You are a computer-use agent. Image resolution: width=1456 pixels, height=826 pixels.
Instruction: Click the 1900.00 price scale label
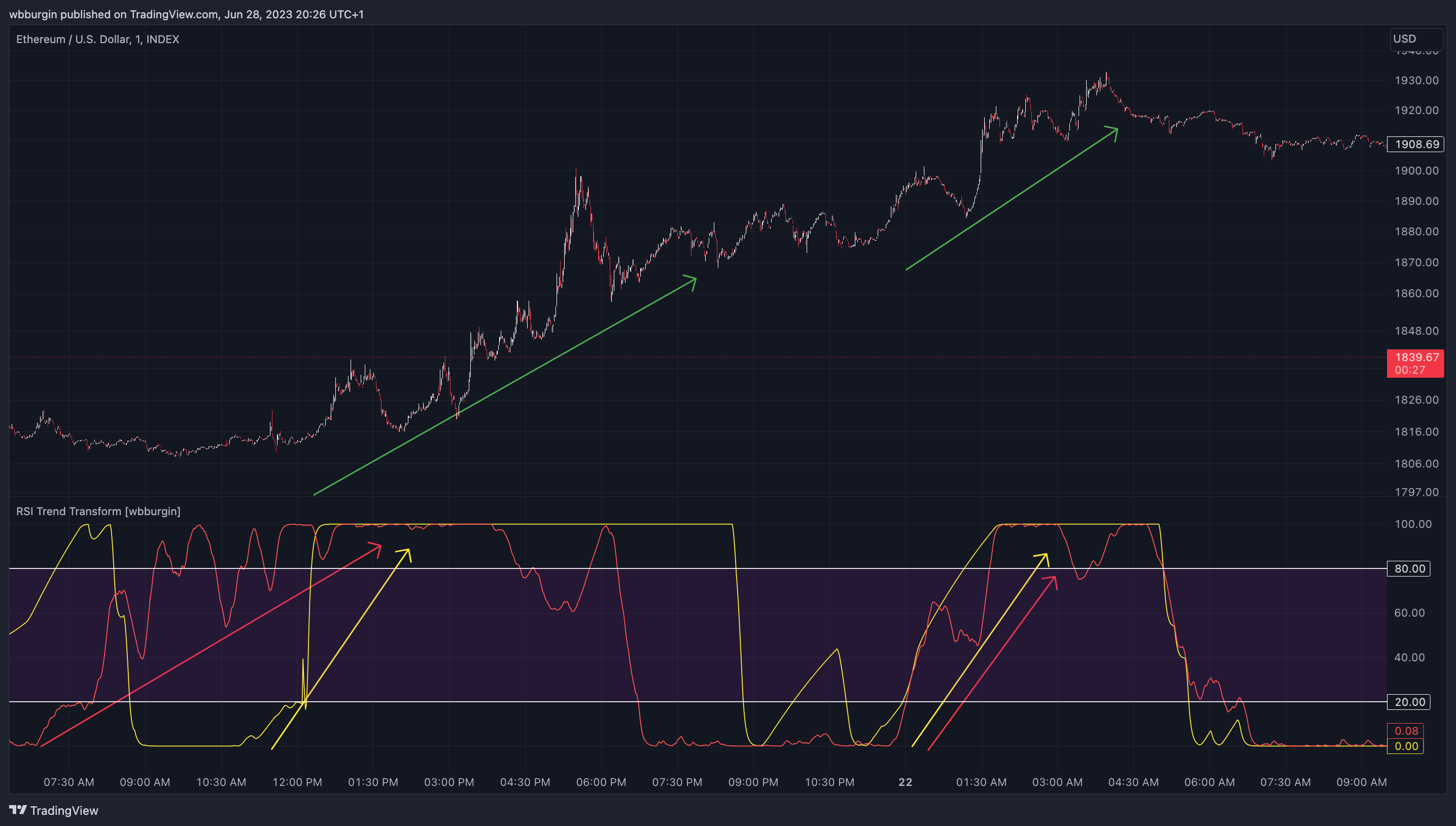[1416, 170]
